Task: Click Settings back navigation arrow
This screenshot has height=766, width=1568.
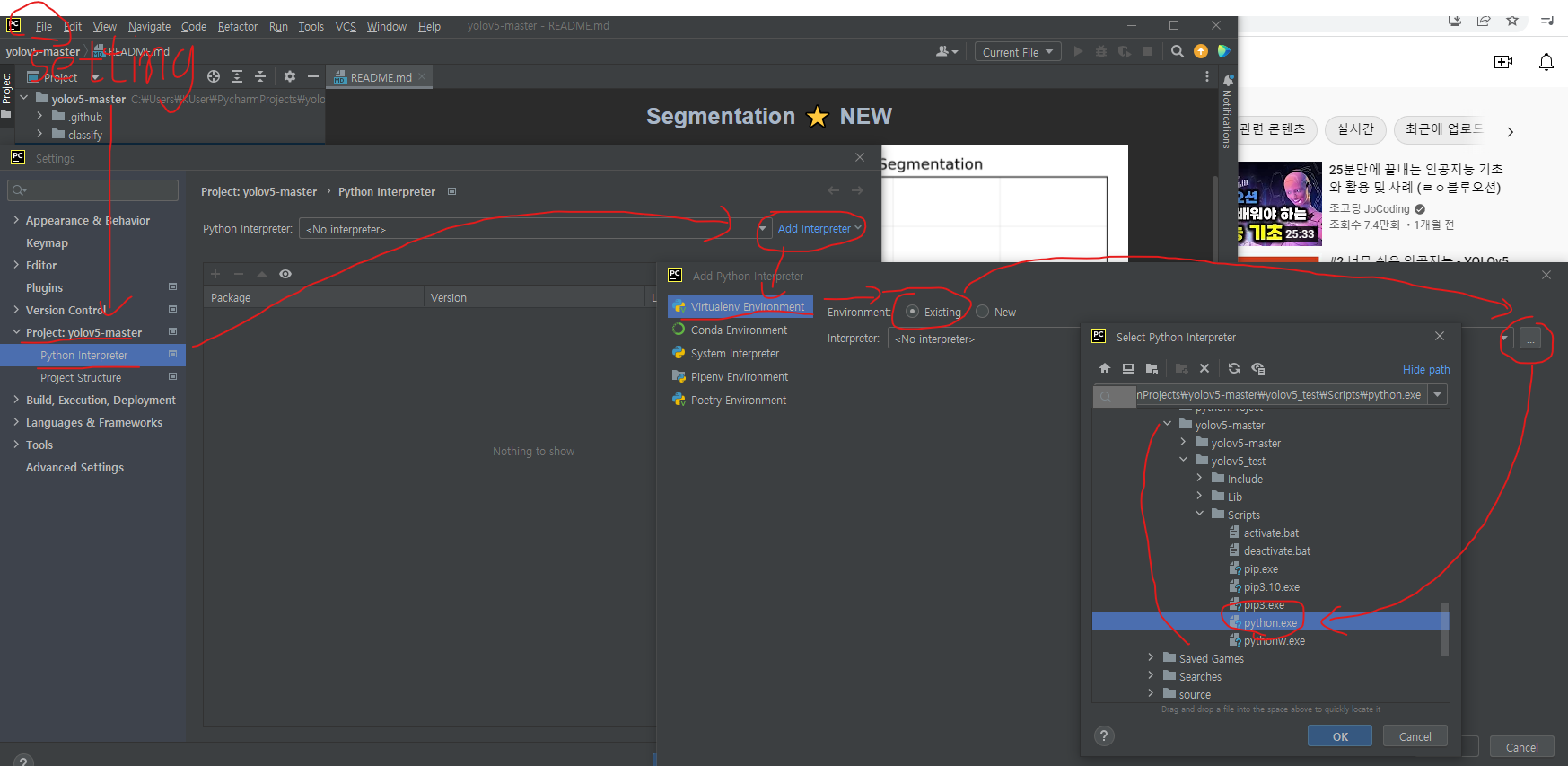Action: click(x=833, y=190)
